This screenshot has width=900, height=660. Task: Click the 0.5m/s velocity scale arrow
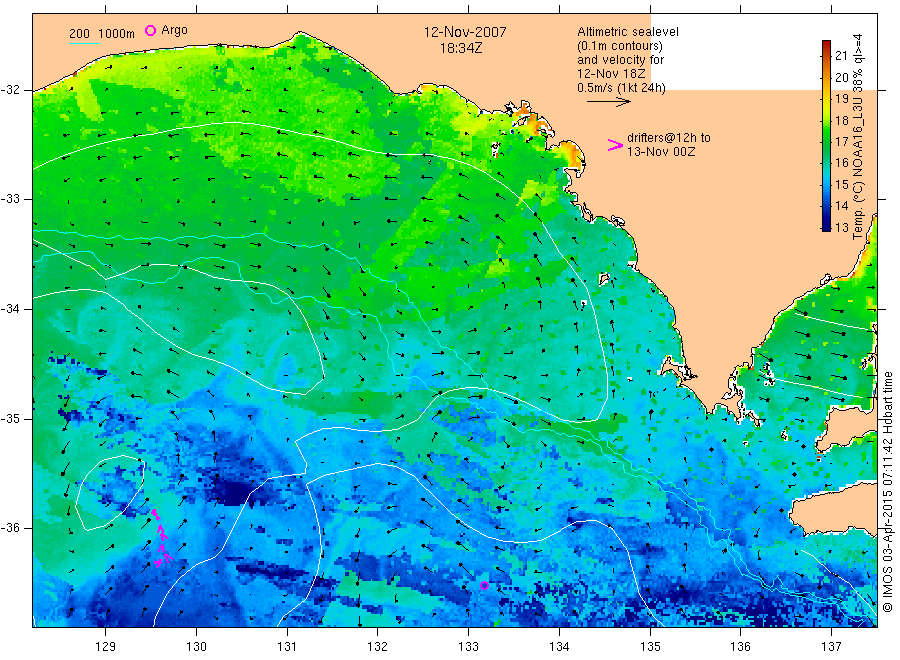pyautogui.click(x=608, y=102)
